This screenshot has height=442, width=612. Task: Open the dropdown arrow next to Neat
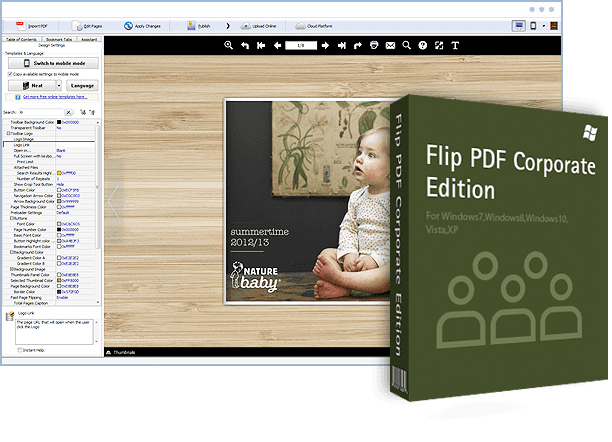click(59, 86)
